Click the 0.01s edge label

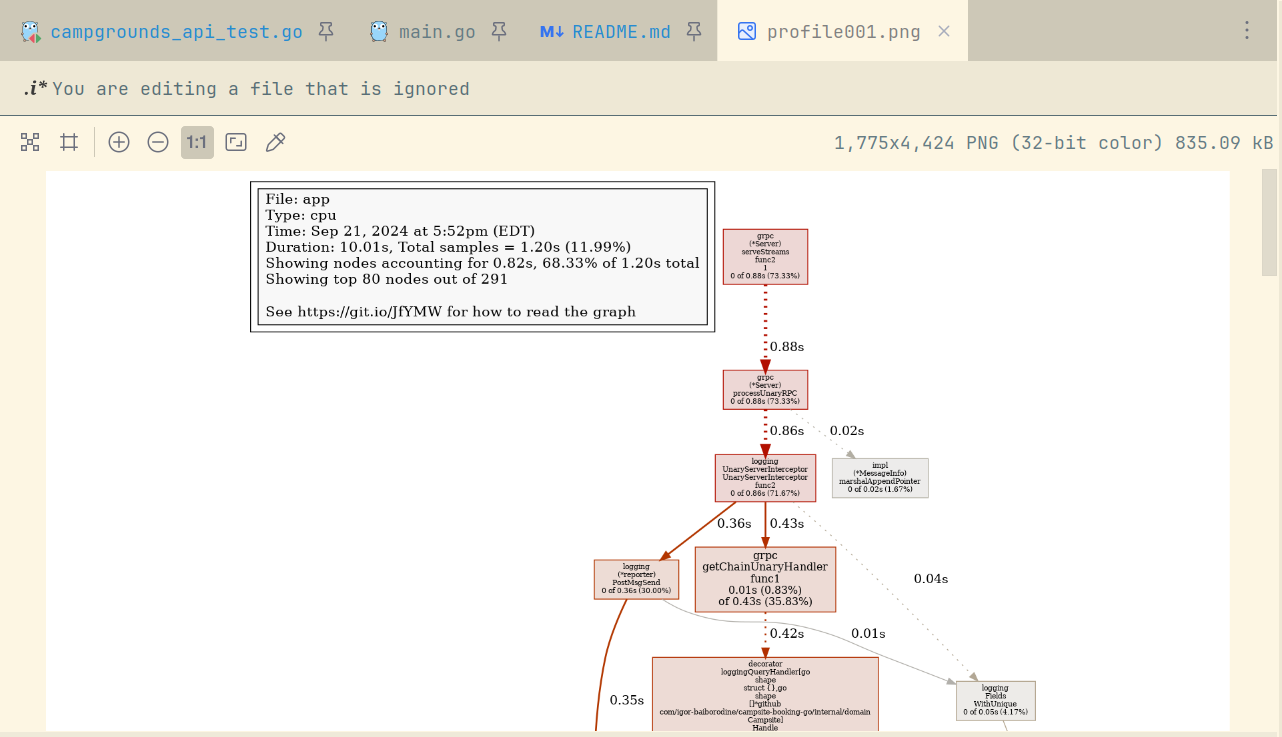(x=868, y=633)
